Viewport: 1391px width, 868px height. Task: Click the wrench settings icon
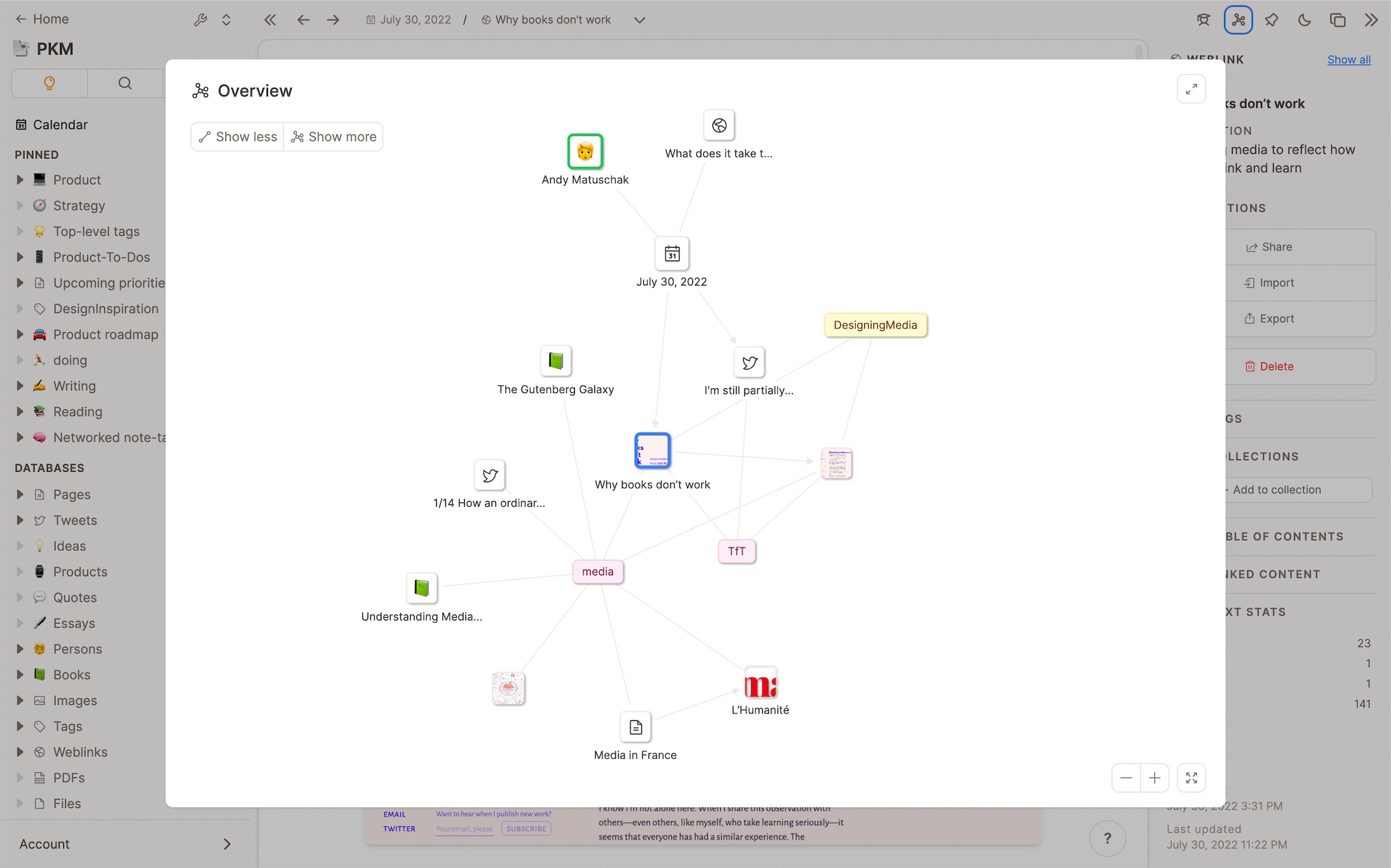click(200, 20)
